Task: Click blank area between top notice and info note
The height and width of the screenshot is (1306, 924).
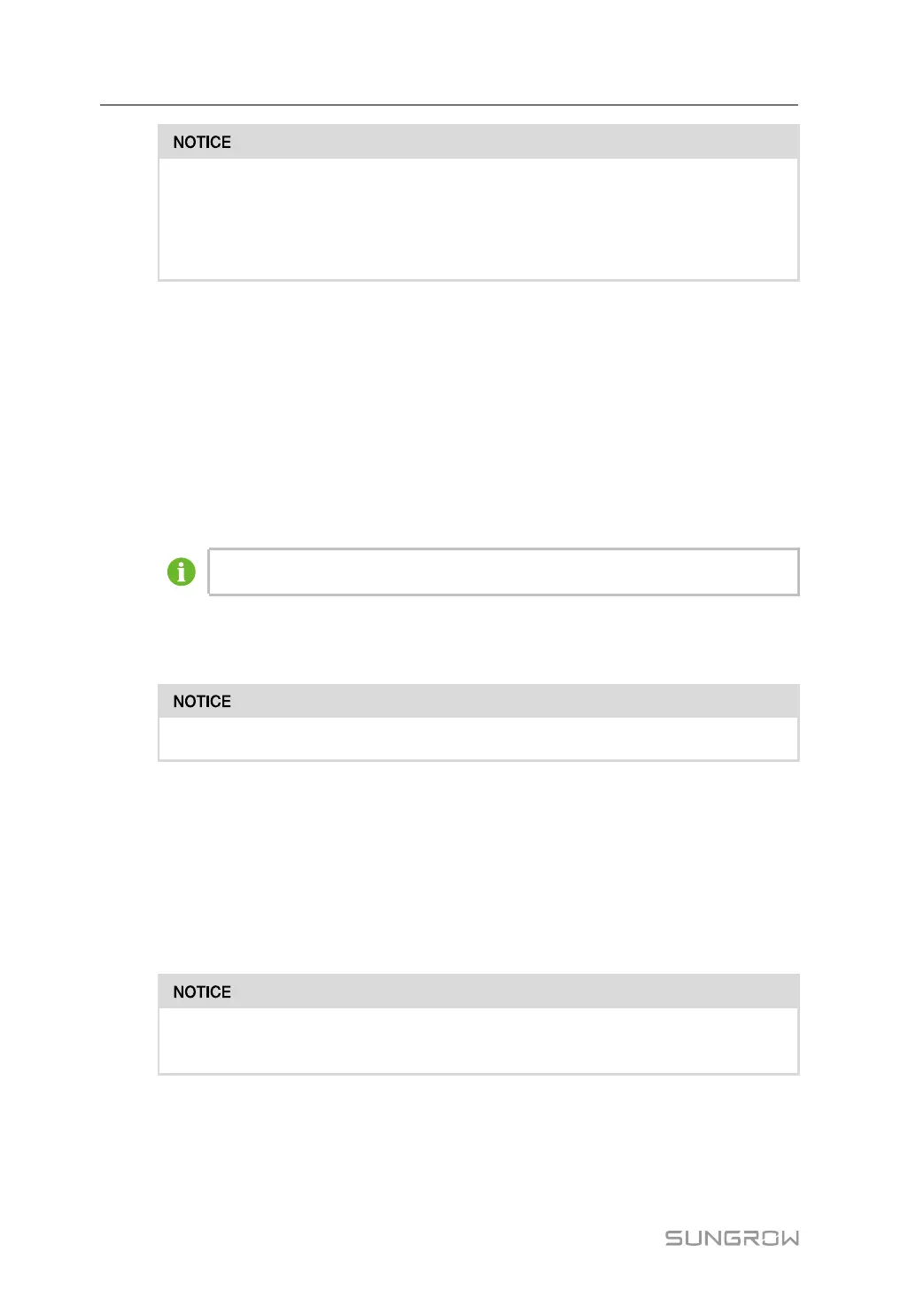Action: pyautogui.click(x=478, y=412)
